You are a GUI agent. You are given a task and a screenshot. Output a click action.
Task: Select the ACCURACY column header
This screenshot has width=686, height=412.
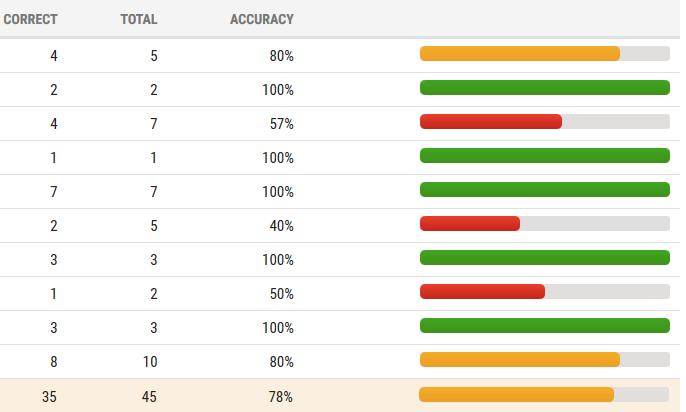262,19
